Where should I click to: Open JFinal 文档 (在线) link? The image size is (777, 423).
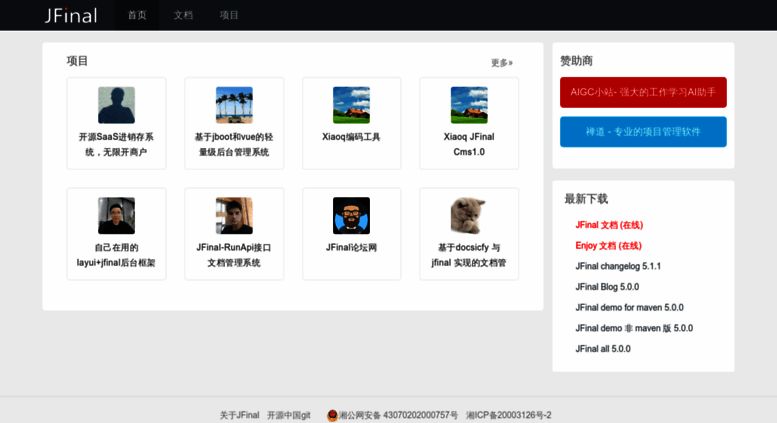tap(609, 225)
